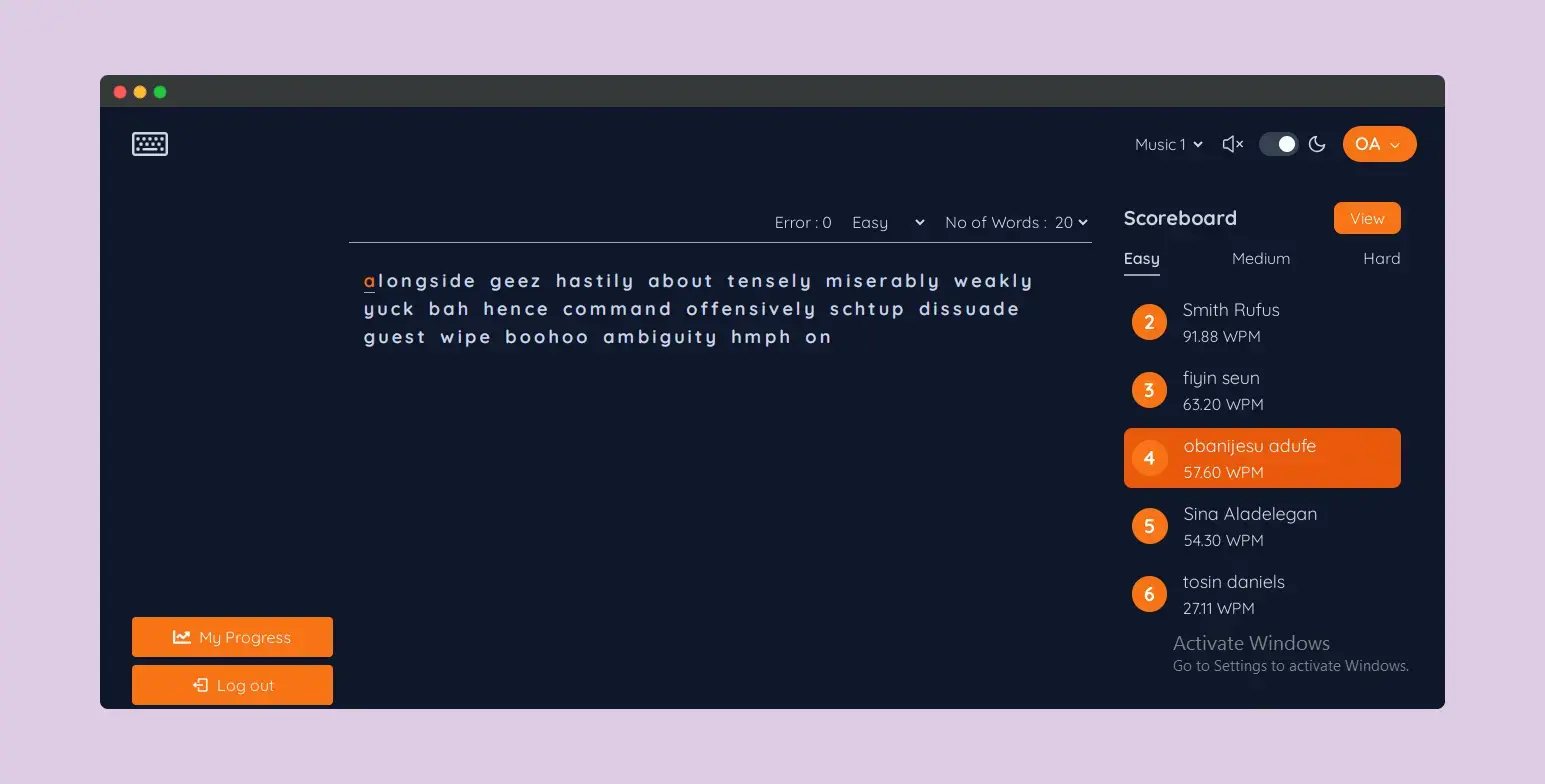Click the log out arrow icon
The height and width of the screenshot is (784, 1545).
pos(200,685)
